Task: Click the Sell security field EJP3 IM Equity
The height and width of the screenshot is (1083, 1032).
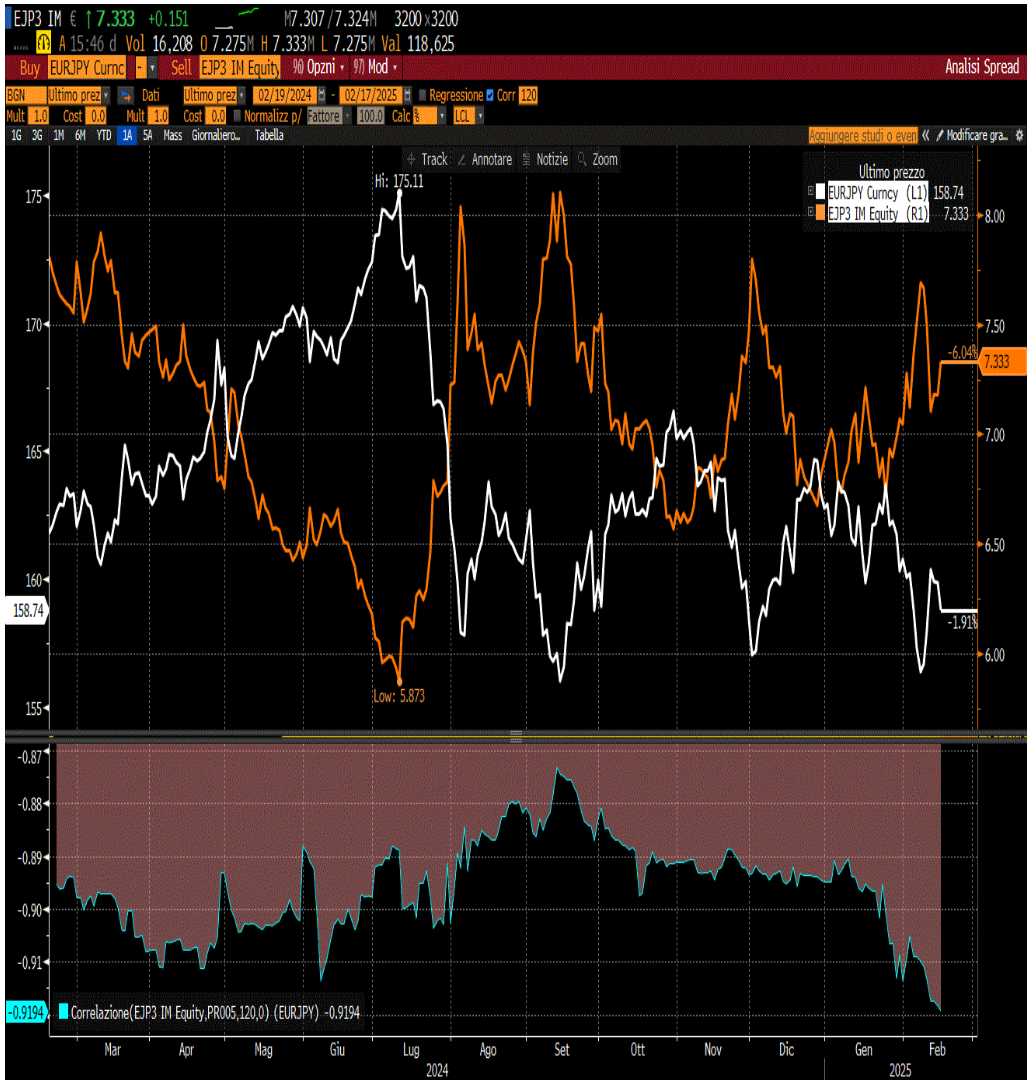Action: coord(240,68)
